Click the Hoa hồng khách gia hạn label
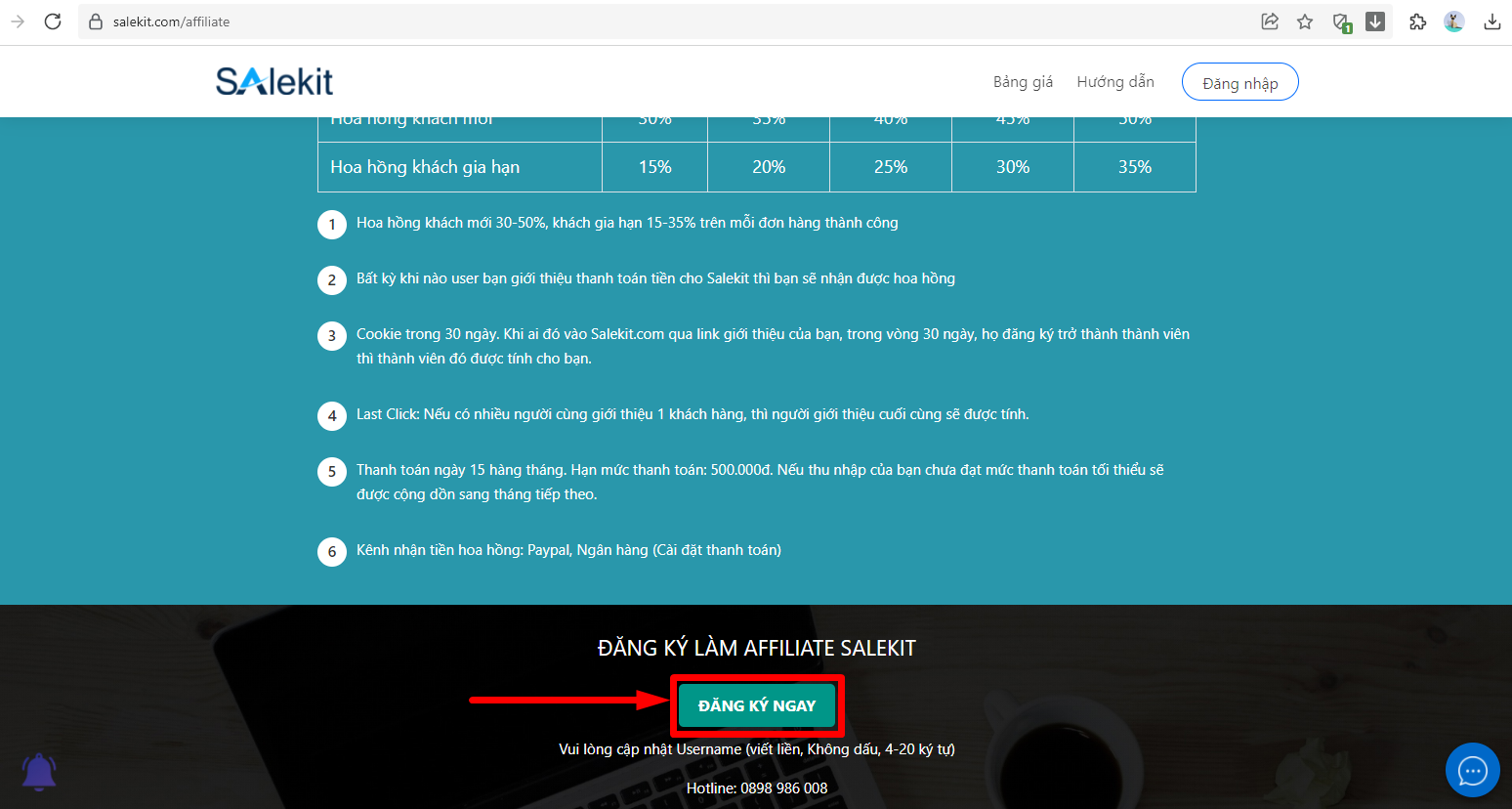 pyautogui.click(x=425, y=167)
